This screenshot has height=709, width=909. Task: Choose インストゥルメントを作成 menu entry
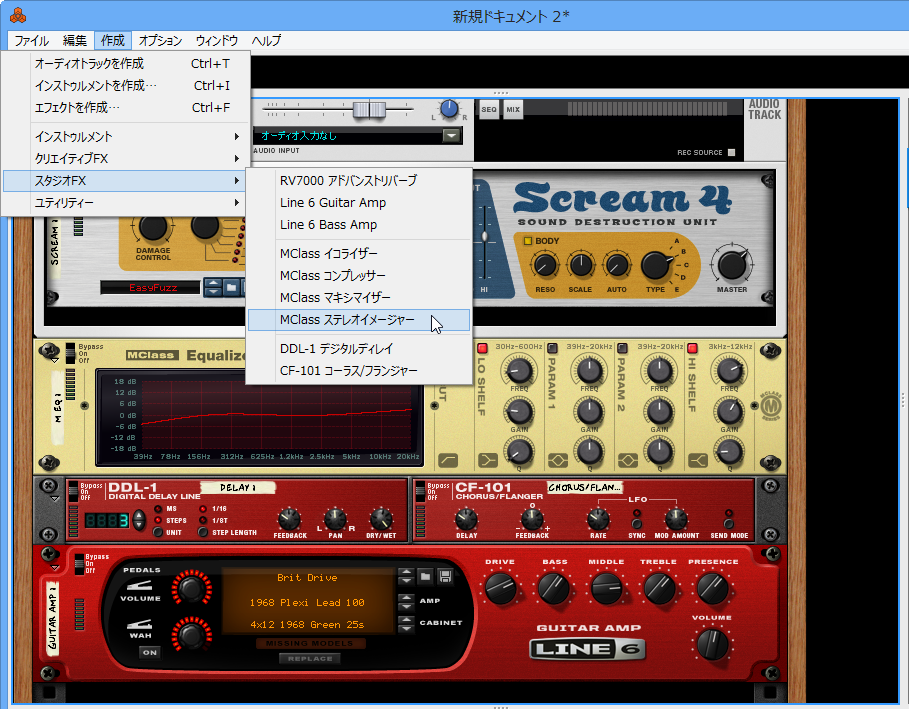coord(126,86)
